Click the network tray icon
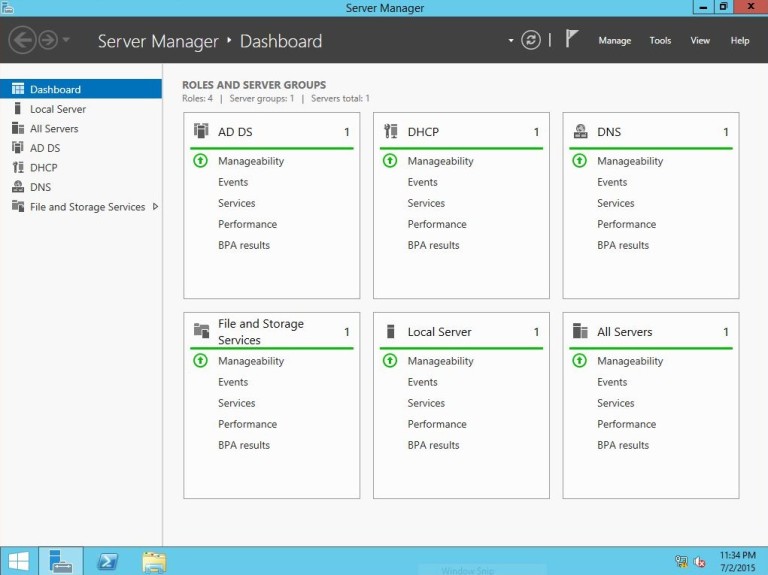The height and width of the screenshot is (575, 768). pyautogui.click(x=681, y=561)
